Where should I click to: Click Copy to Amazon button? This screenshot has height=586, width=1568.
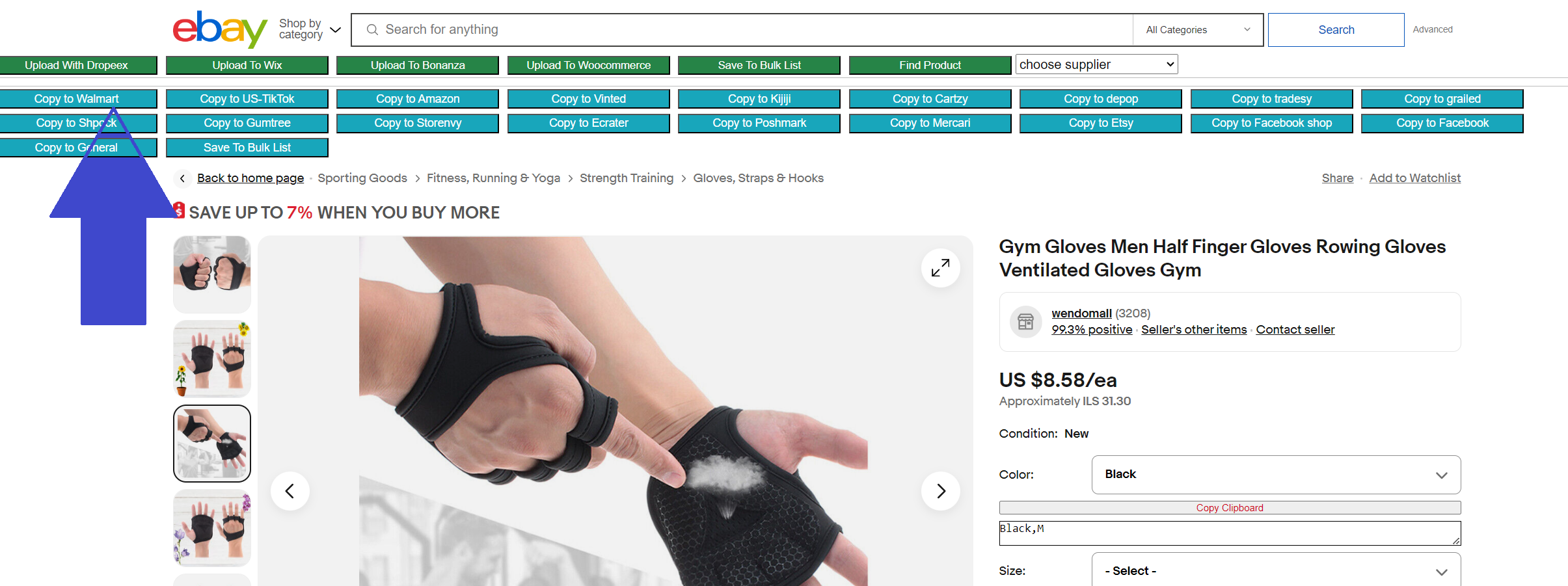(418, 99)
